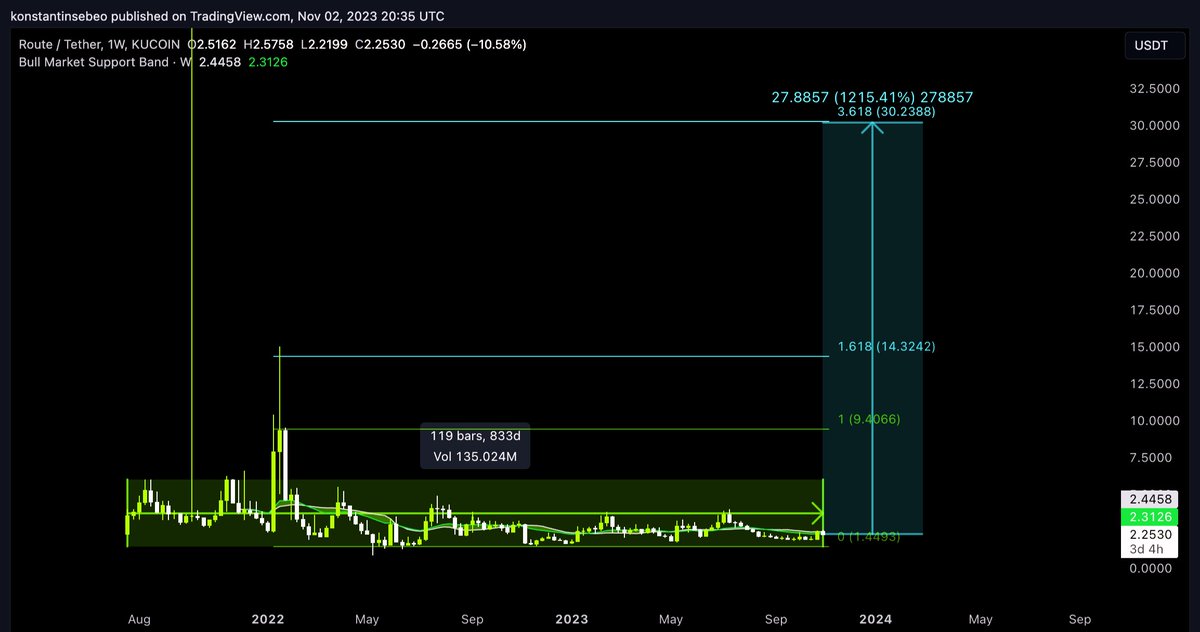Click the 1 (9.4066) Fibonacci level label
Viewport: 1200px width, 632px height.
pos(869,419)
